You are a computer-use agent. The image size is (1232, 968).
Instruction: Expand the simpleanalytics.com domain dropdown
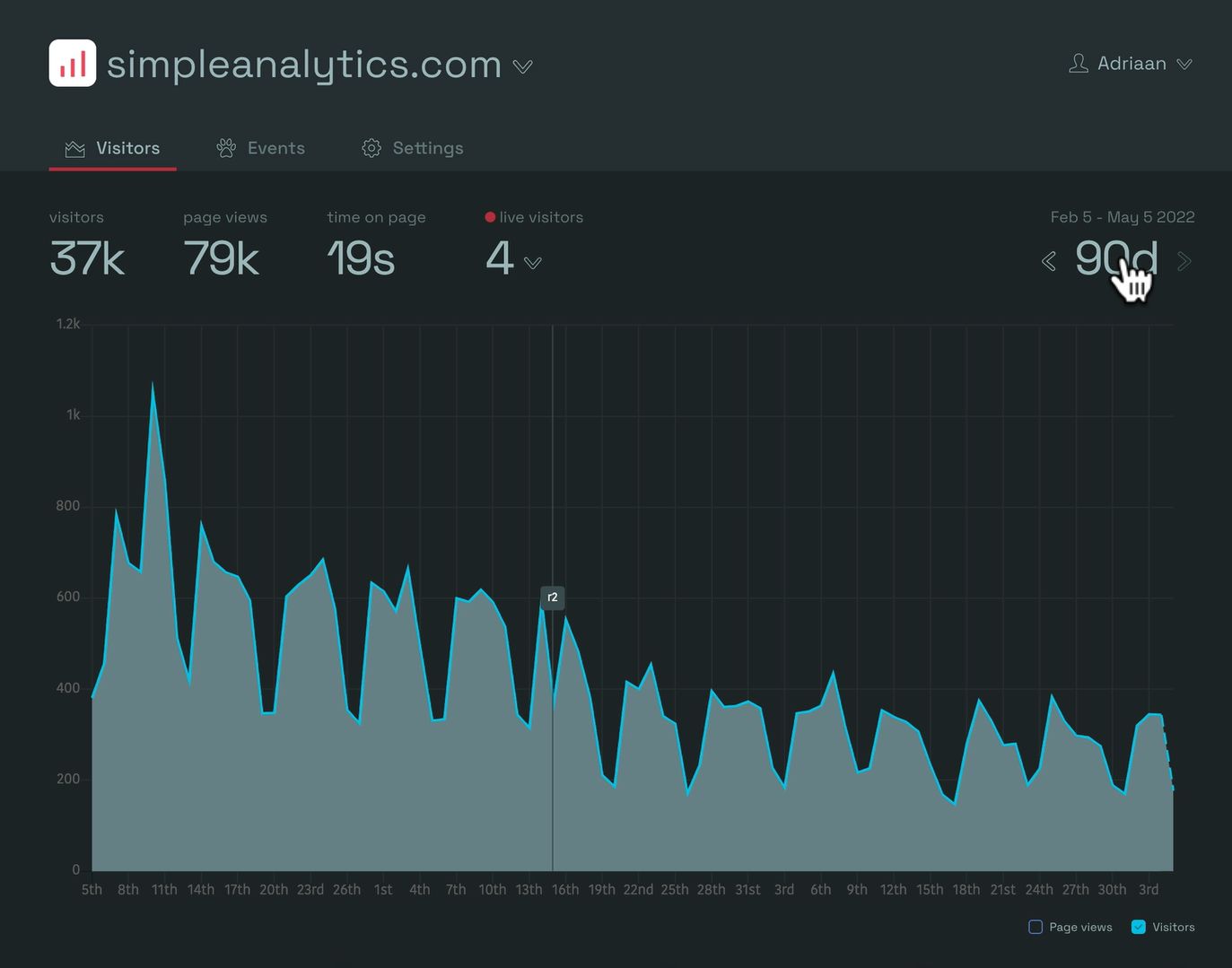(522, 66)
